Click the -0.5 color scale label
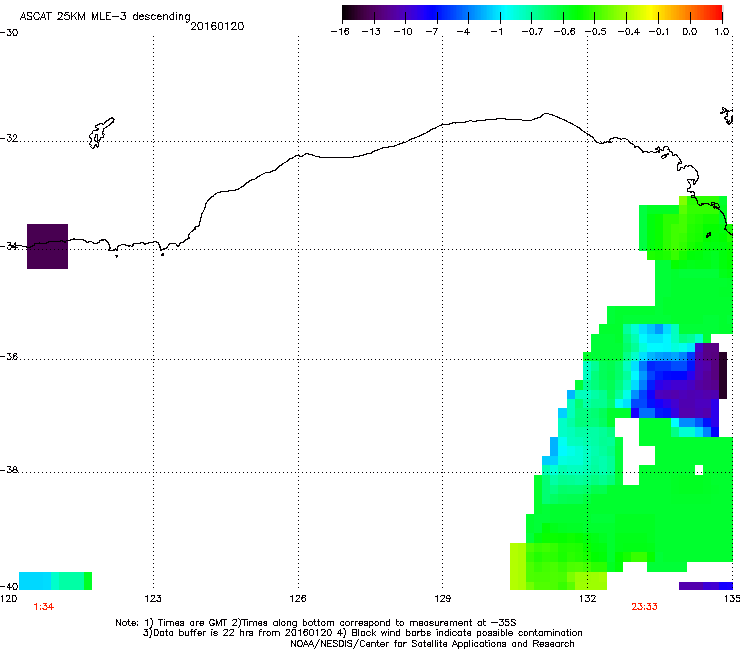This screenshot has height=650, width=740. click(x=596, y=32)
